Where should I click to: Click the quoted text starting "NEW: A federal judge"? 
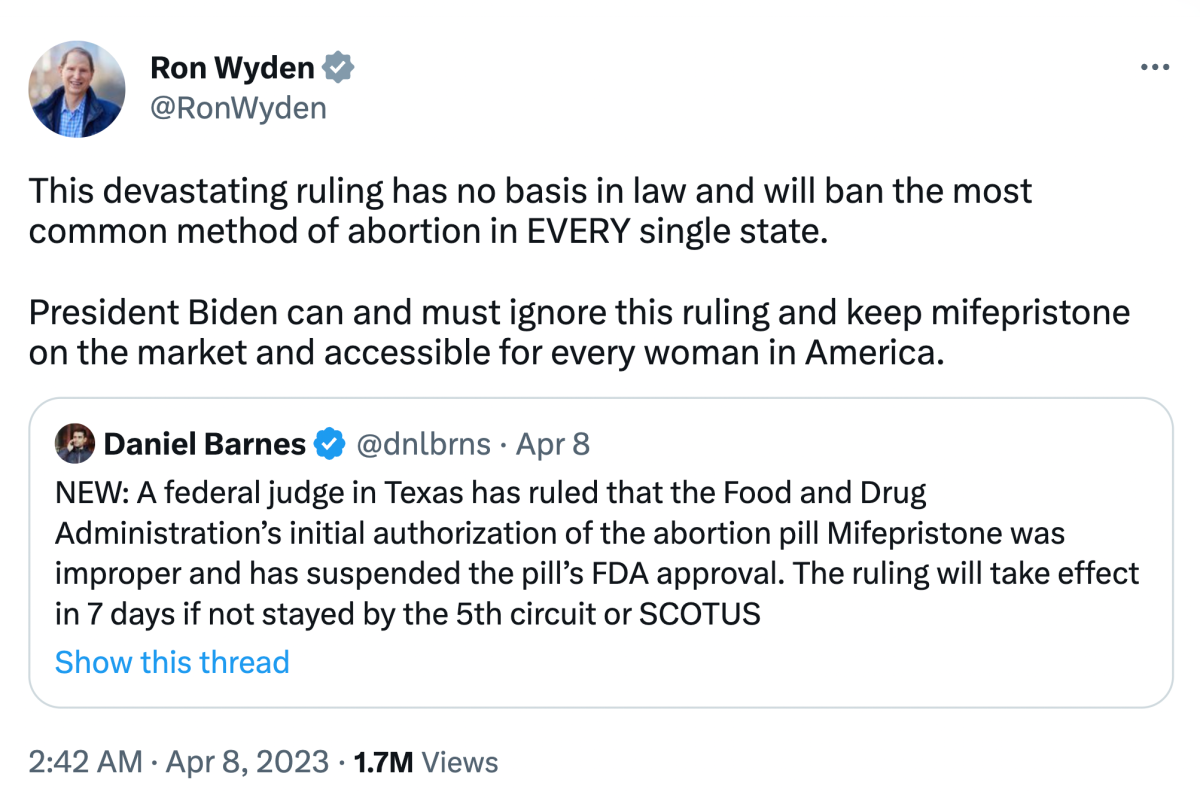pos(596,553)
